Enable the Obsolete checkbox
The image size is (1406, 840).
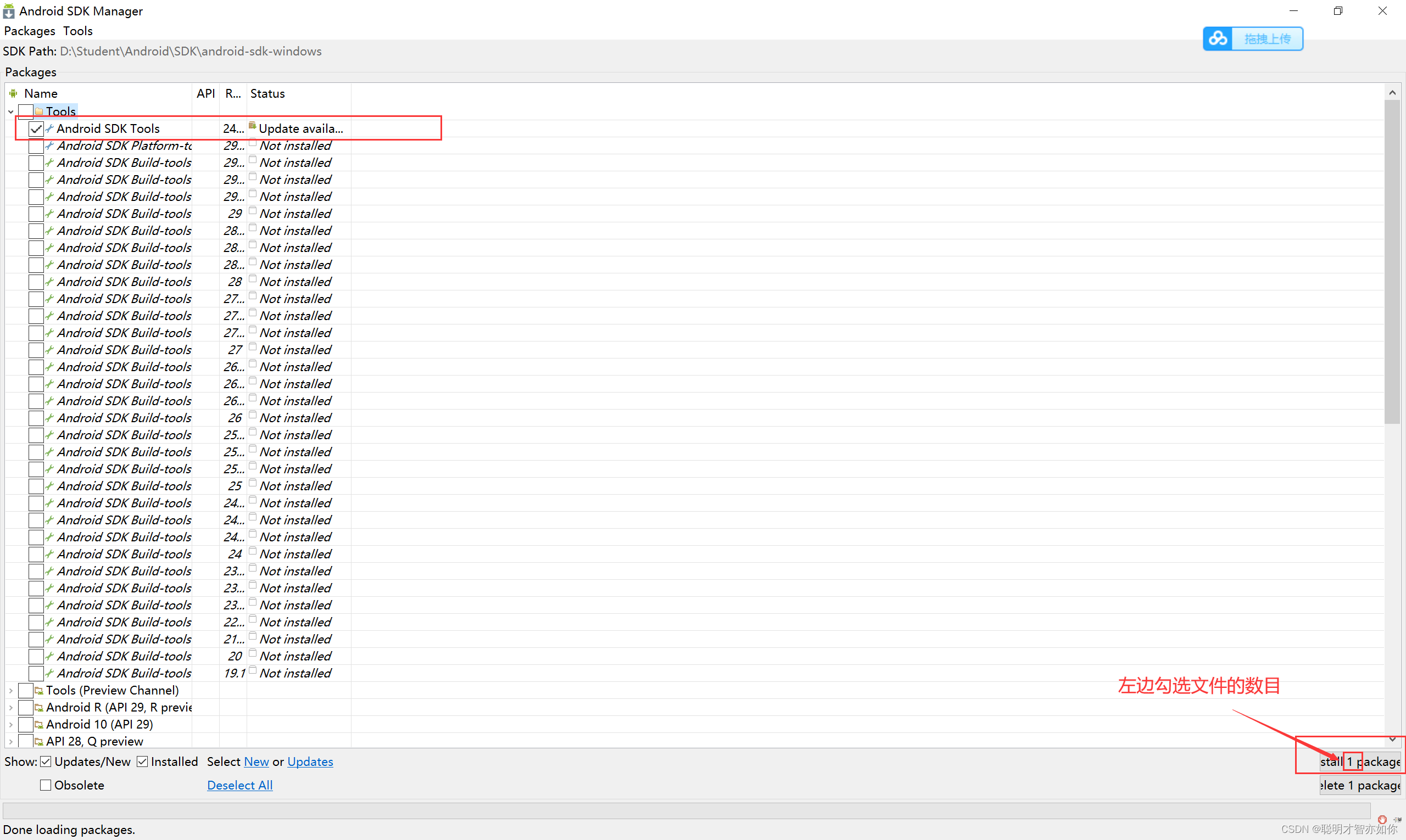tap(46, 785)
